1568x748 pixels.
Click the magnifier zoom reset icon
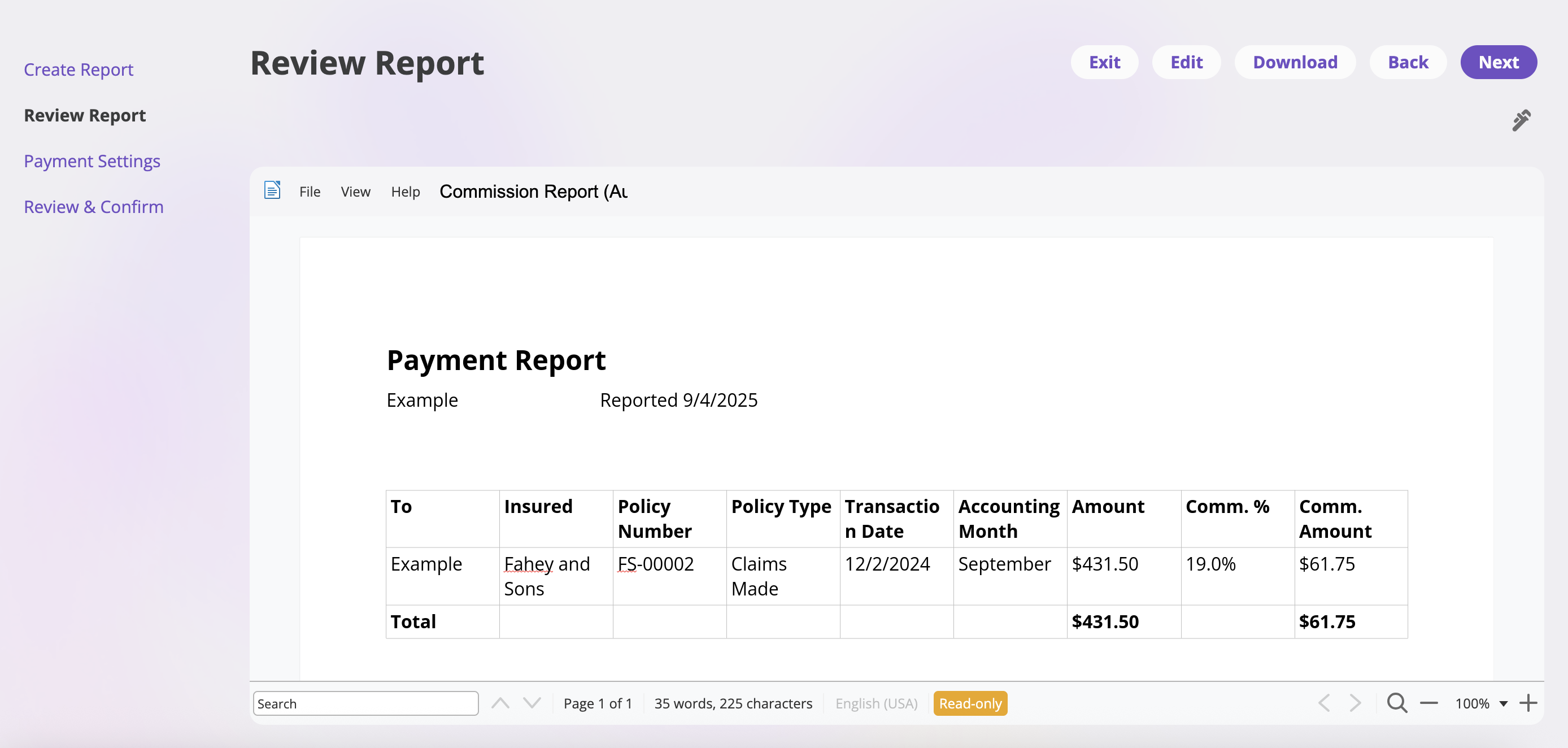(1396, 703)
